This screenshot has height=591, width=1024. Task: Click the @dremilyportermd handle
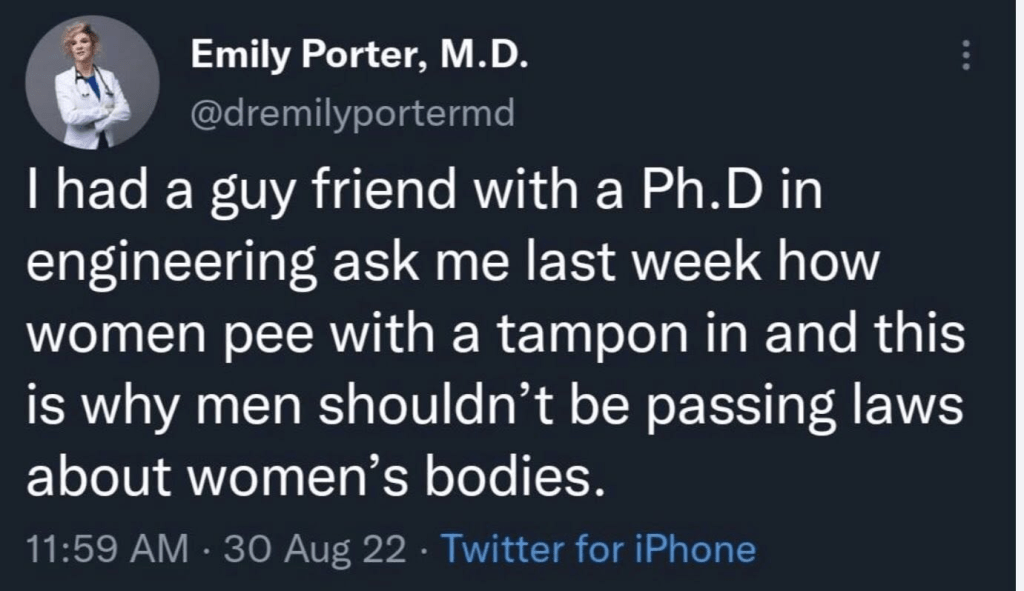click(x=352, y=115)
